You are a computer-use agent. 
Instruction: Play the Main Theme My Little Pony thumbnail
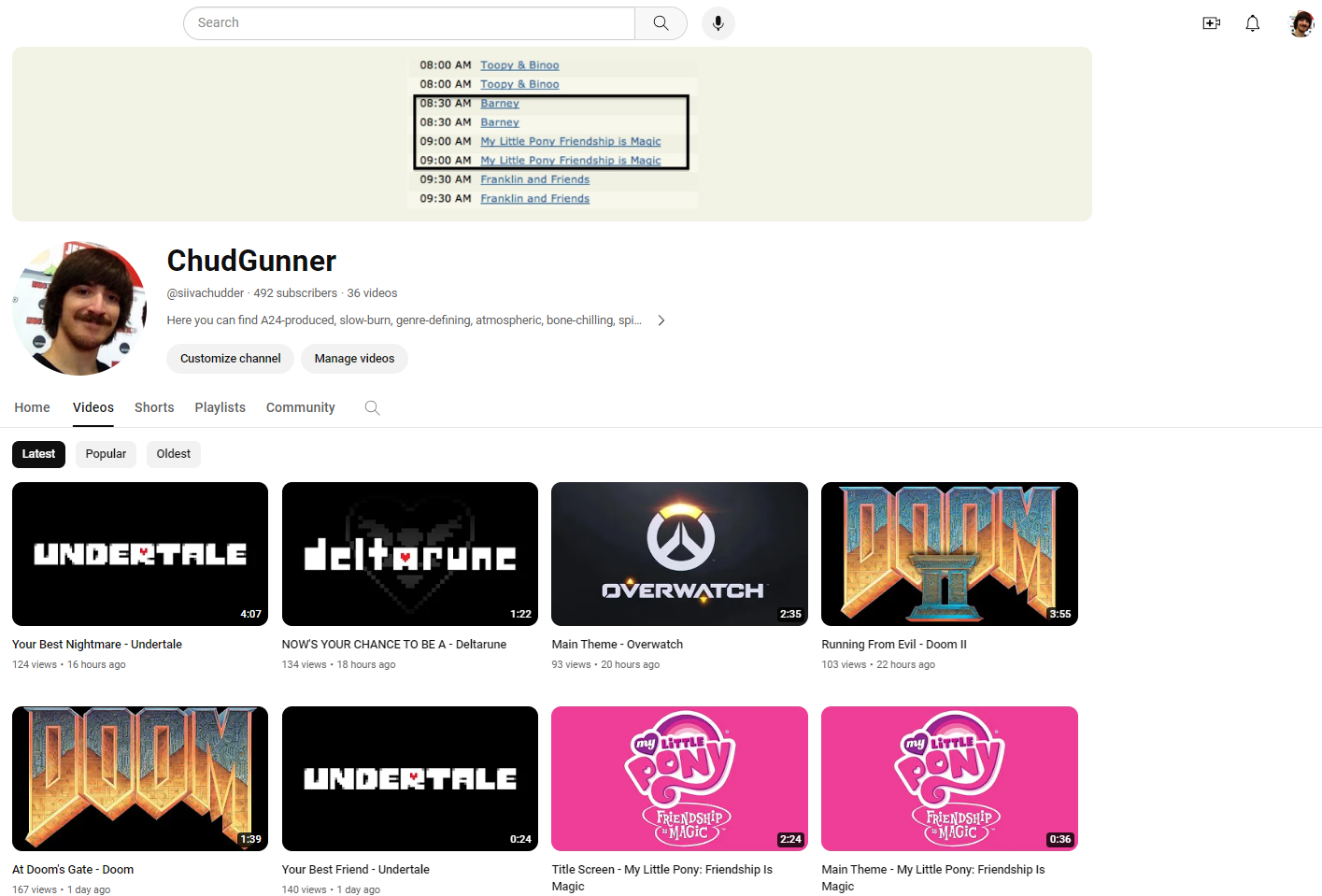949,778
